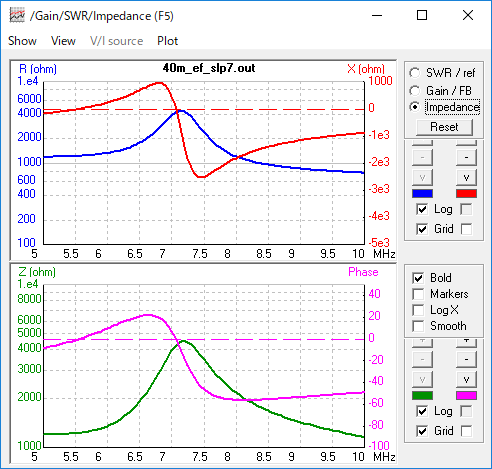This screenshot has height=469, width=492.
Task: Click the magenta Phase curve color swatch
Action: point(466,396)
